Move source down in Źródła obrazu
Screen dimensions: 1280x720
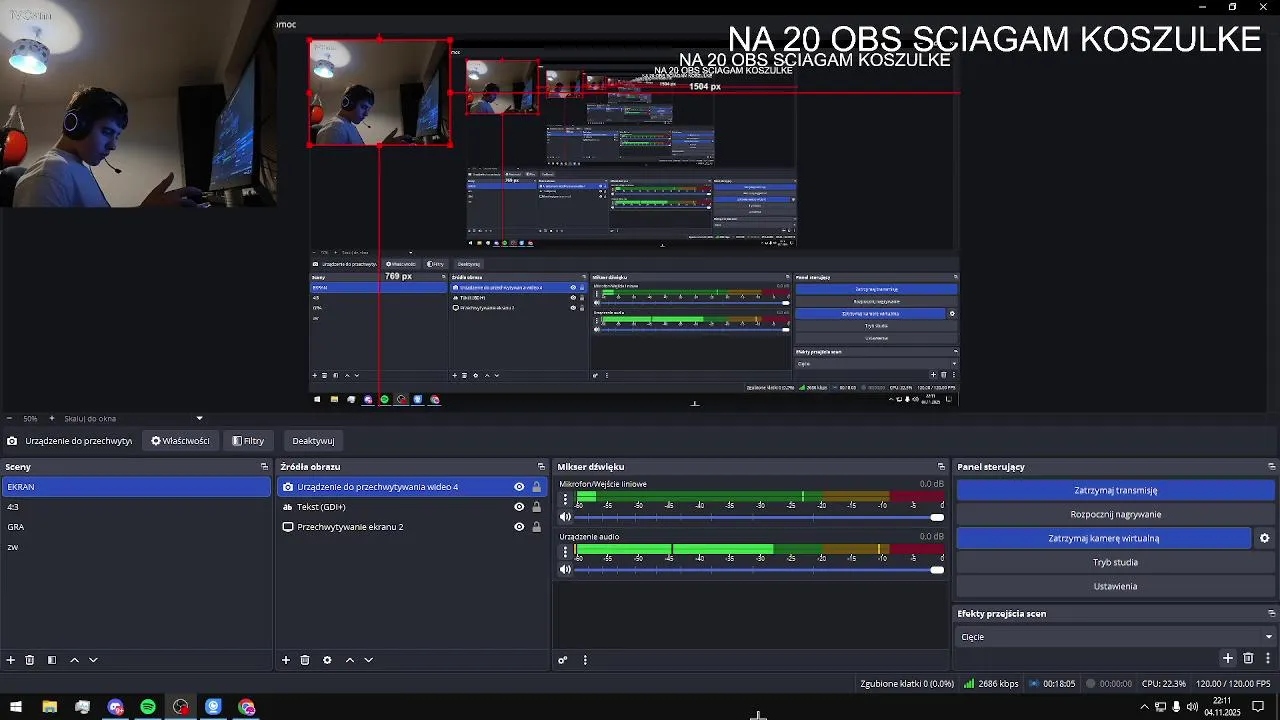tap(369, 660)
